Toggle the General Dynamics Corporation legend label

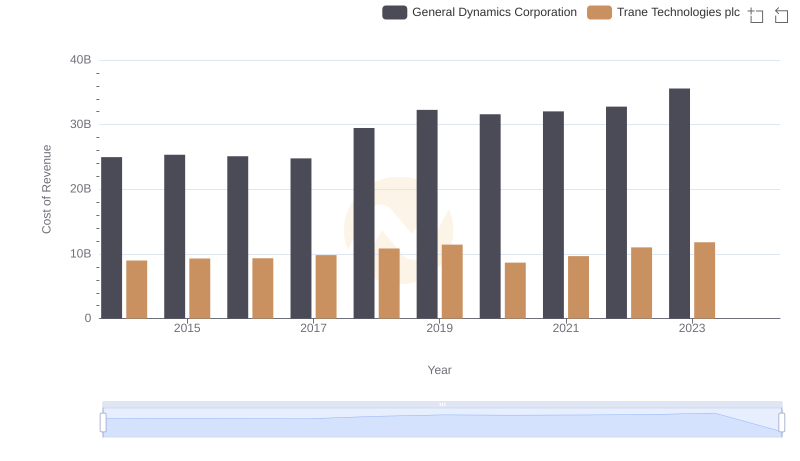(494, 12)
